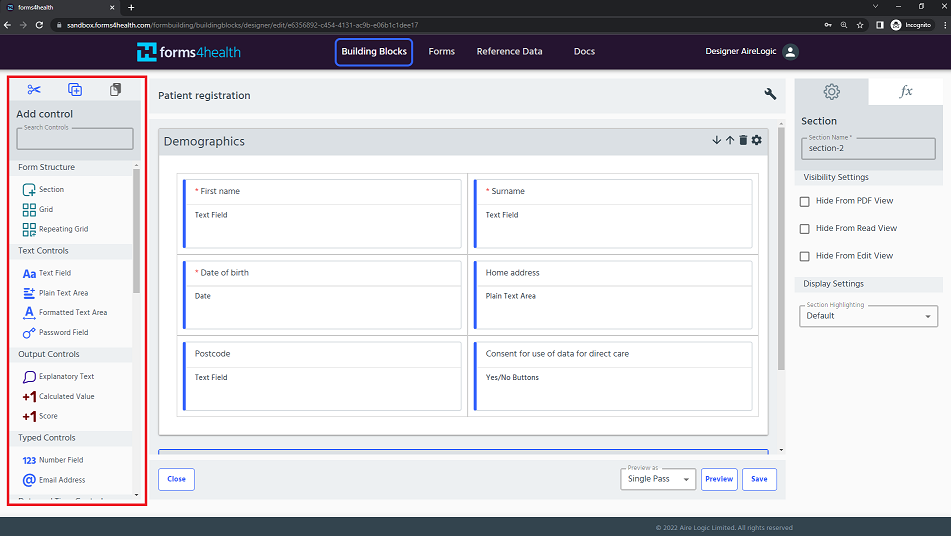
Task: Open the Reference Data menu
Action: [x=509, y=52]
